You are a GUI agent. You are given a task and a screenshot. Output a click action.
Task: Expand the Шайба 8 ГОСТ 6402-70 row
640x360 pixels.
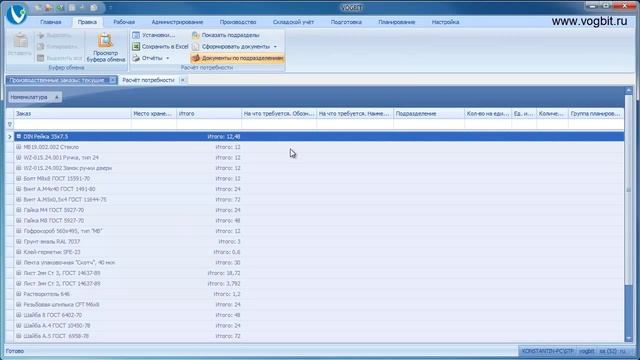pyautogui.click(x=19, y=315)
